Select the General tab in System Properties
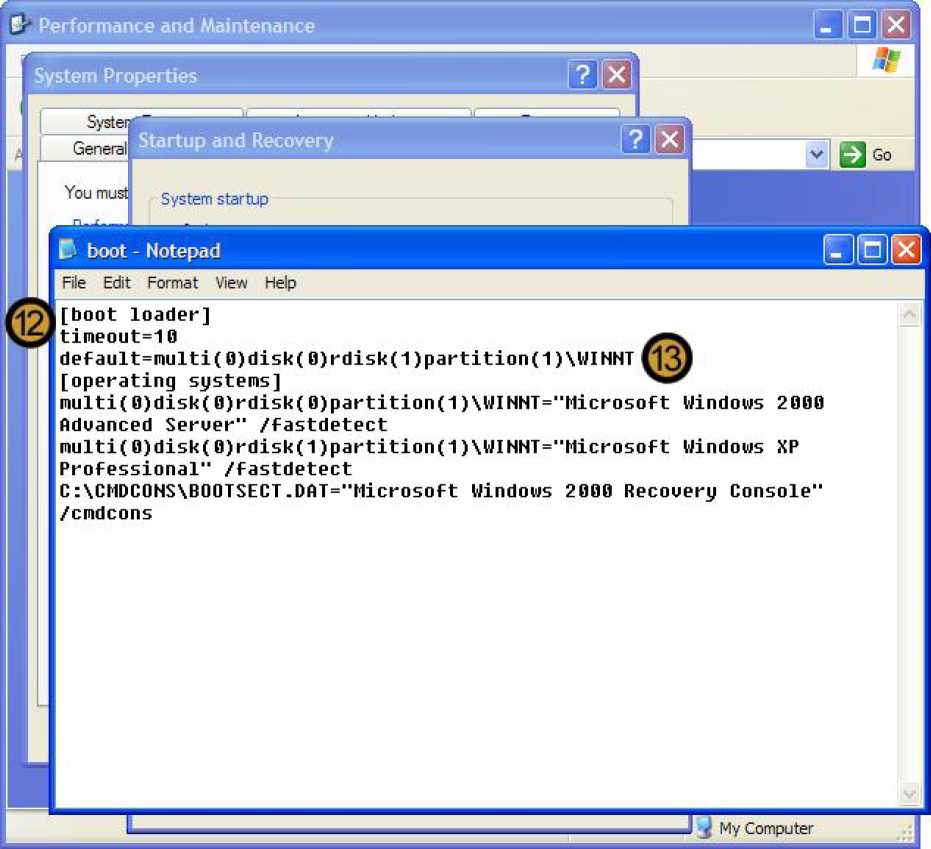 86,148
